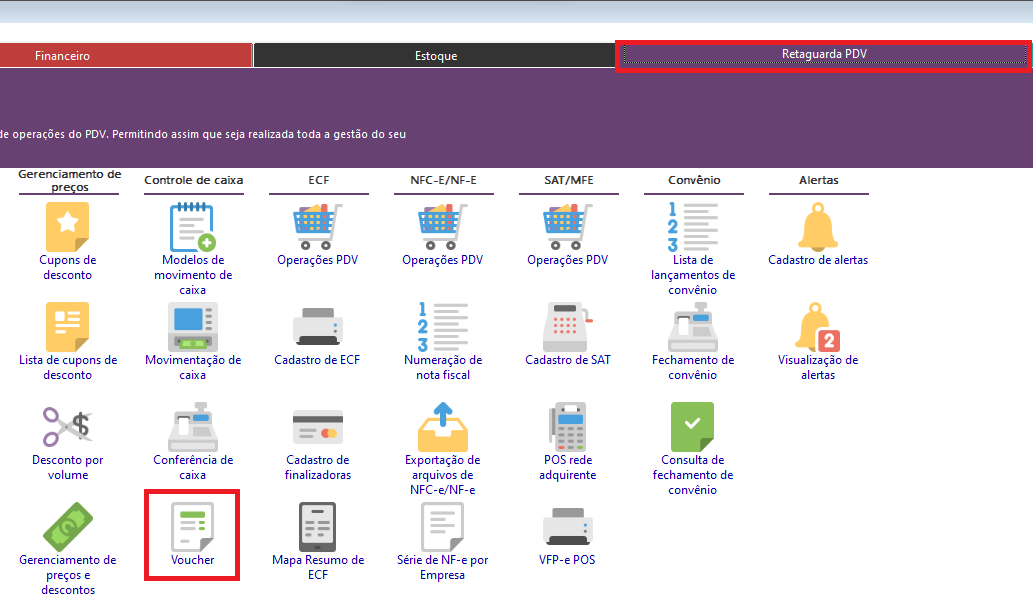Viewport: 1033px width, 599px height.
Task: Open Cadastro de finalizadoras card icon
Action: [317, 427]
